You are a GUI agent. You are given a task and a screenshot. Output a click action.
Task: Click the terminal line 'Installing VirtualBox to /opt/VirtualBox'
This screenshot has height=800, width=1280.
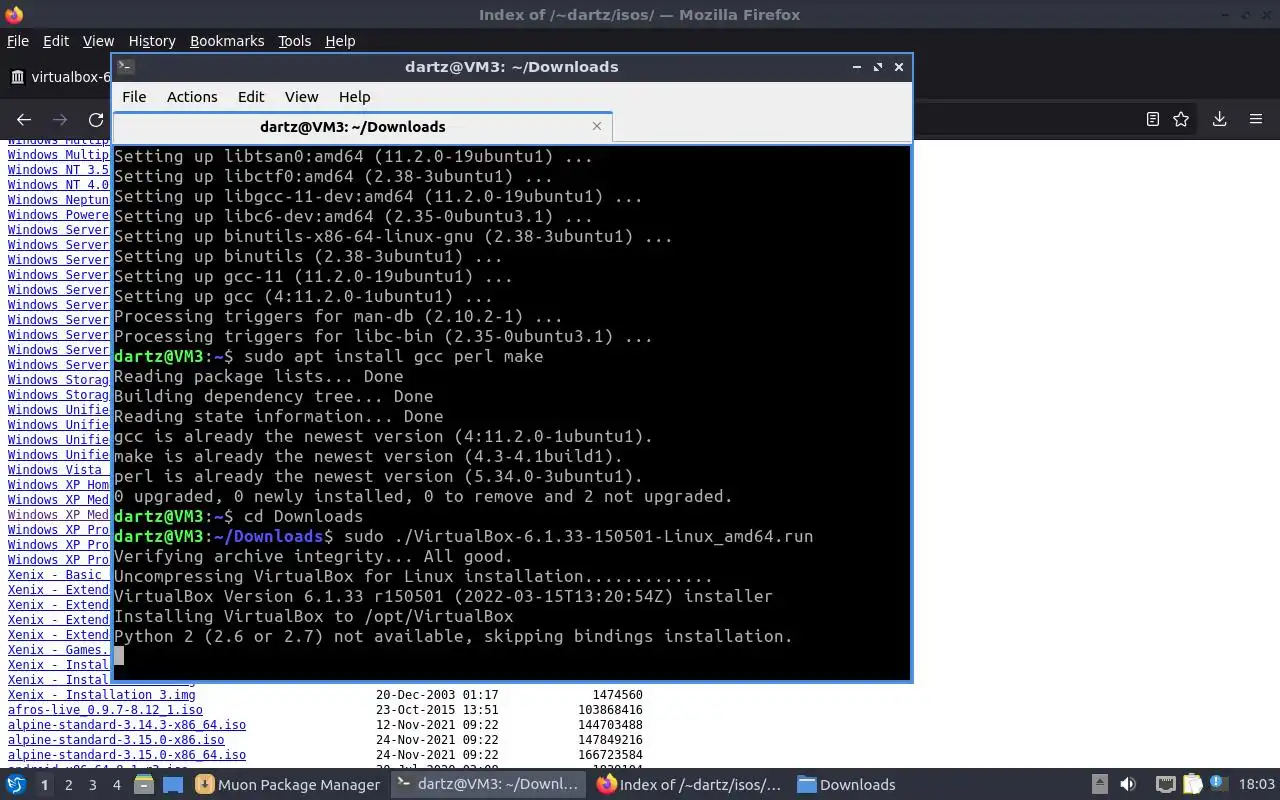[x=313, y=616]
